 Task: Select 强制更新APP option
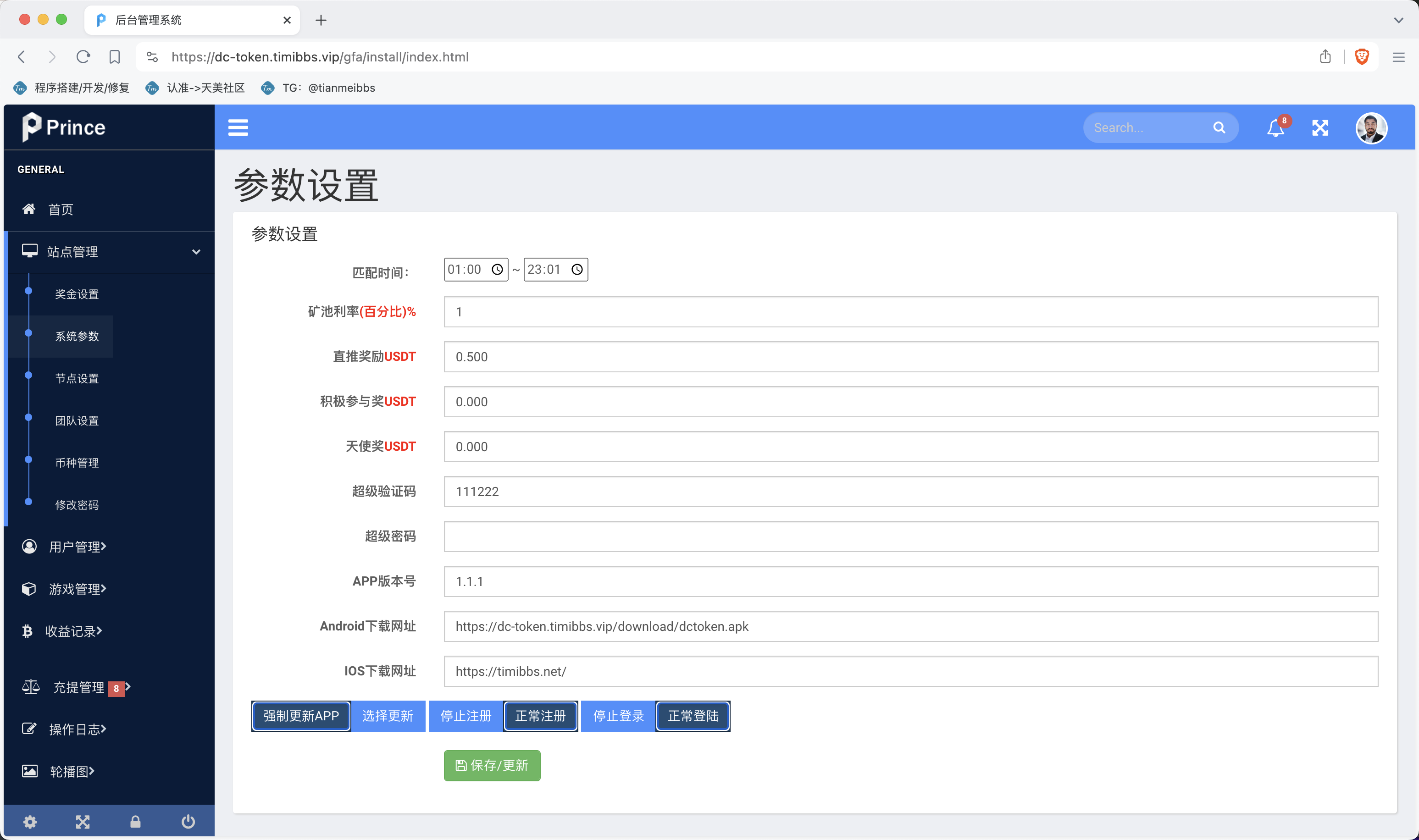tap(301, 716)
